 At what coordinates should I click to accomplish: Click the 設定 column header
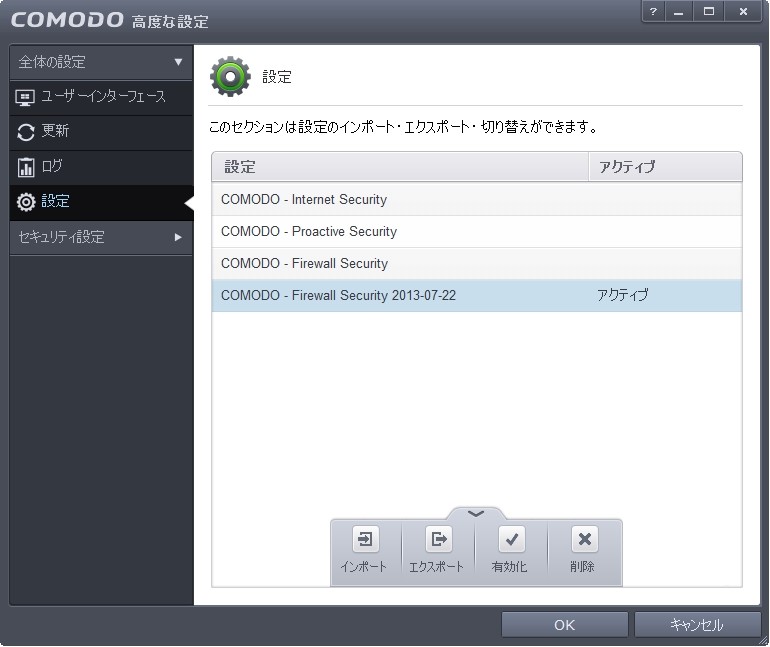(400, 166)
